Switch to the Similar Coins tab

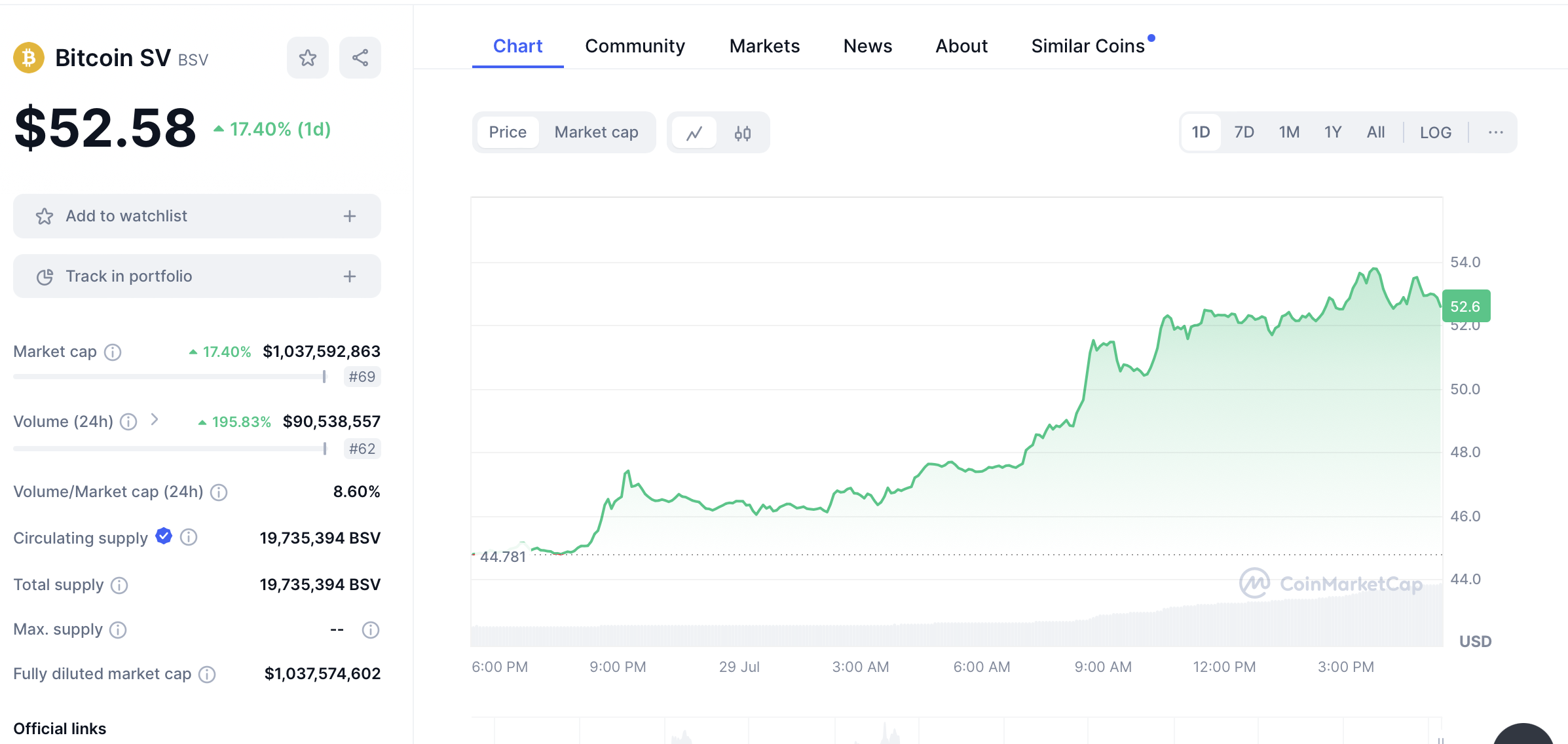coord(1087,46)
